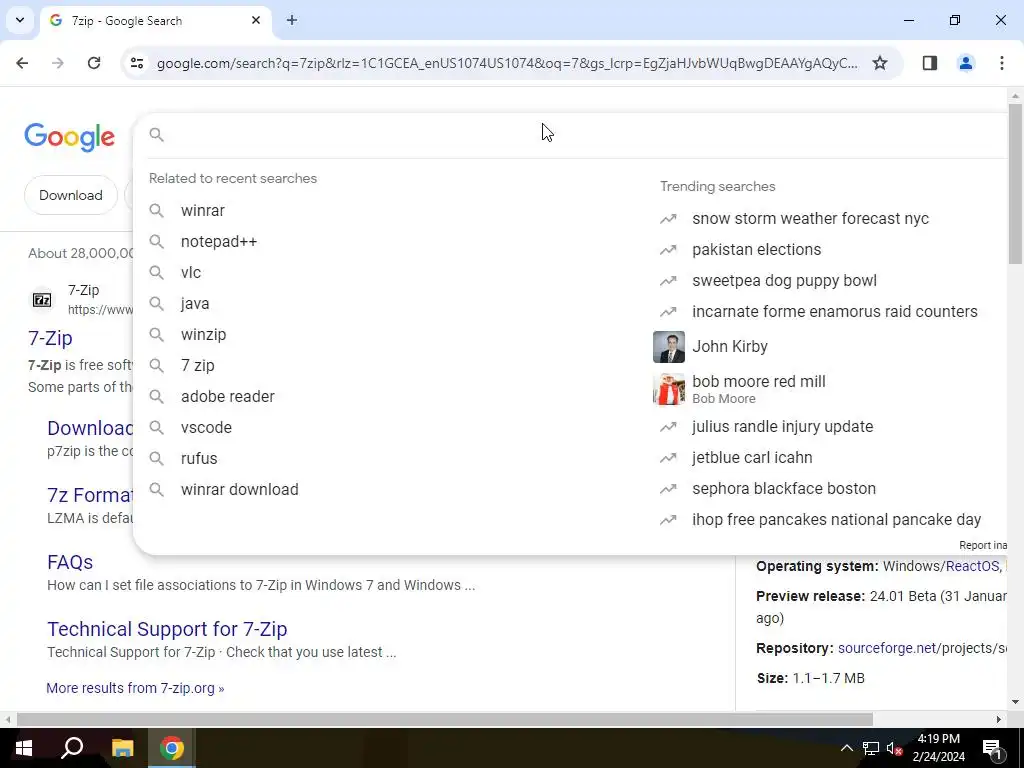The height and width of the screenshot is (768, 1024).
Task: Click the John Kirby portrait thumbnail
Action: pos(669,347)
